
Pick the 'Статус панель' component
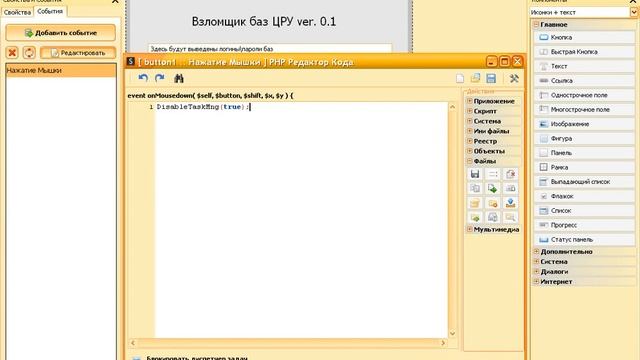tap(584, 240)
